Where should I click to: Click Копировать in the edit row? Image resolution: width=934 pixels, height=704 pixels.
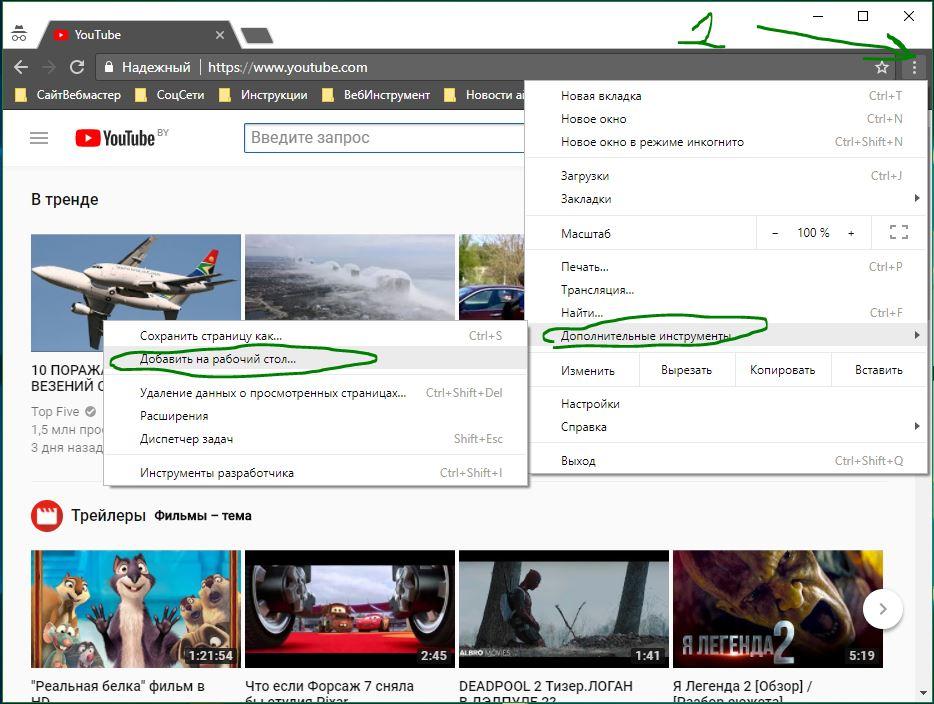coord(783,370)
